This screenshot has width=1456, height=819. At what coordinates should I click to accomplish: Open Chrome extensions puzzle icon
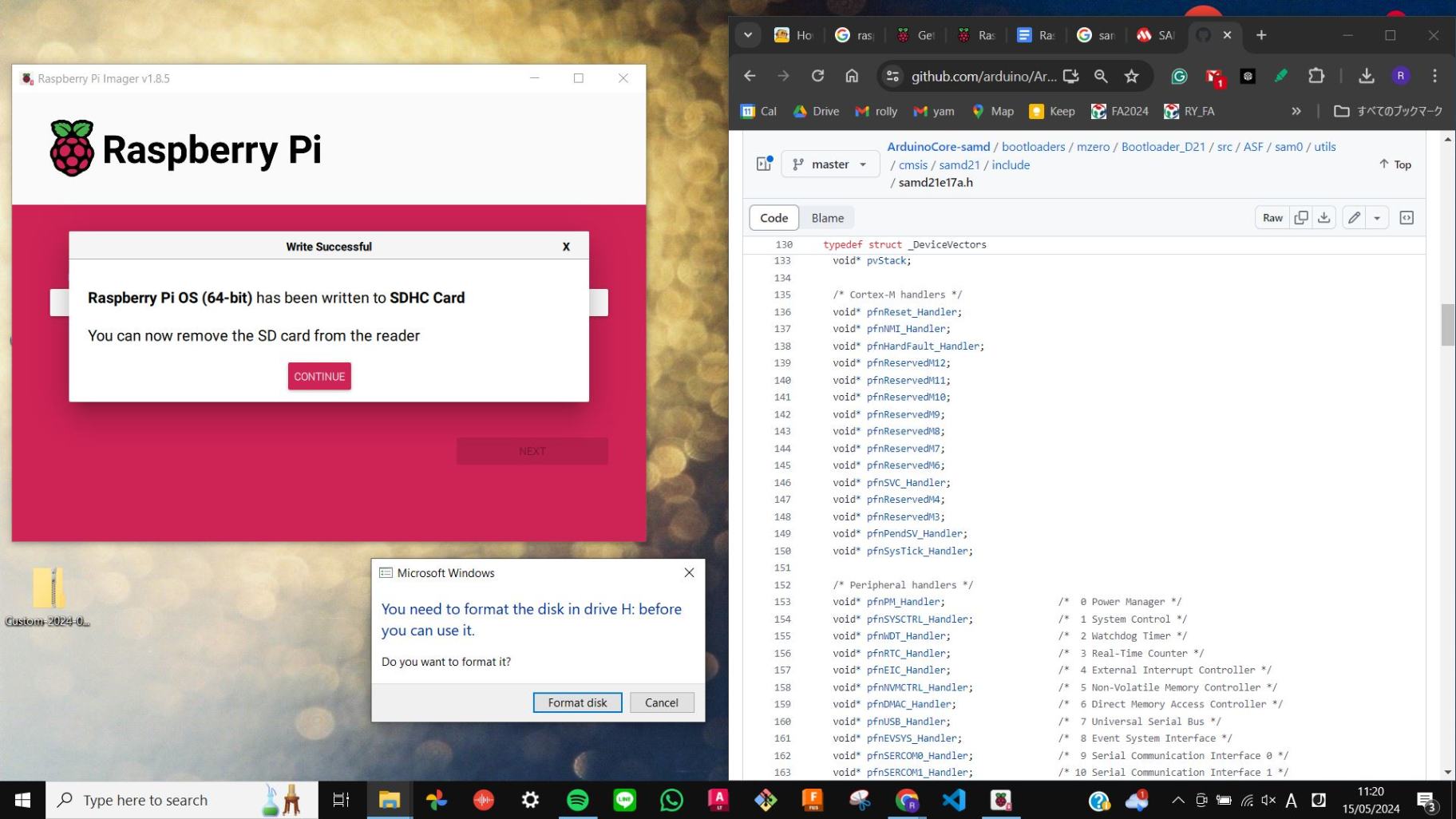point(1316,76)
